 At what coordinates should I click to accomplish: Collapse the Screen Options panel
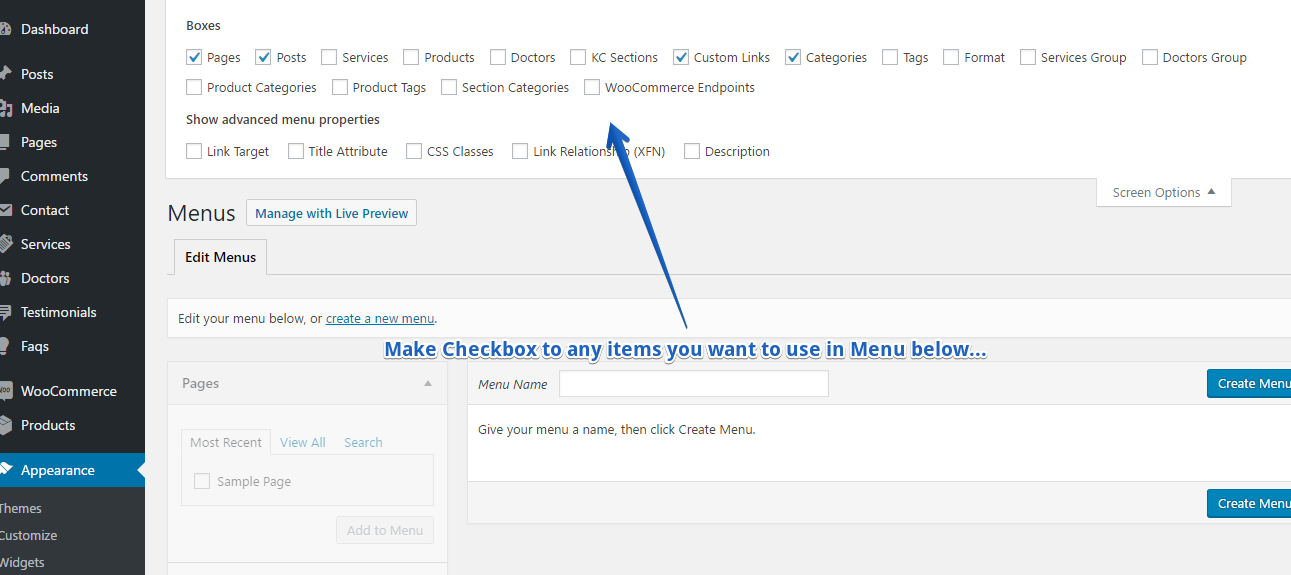coord(1163,192)
